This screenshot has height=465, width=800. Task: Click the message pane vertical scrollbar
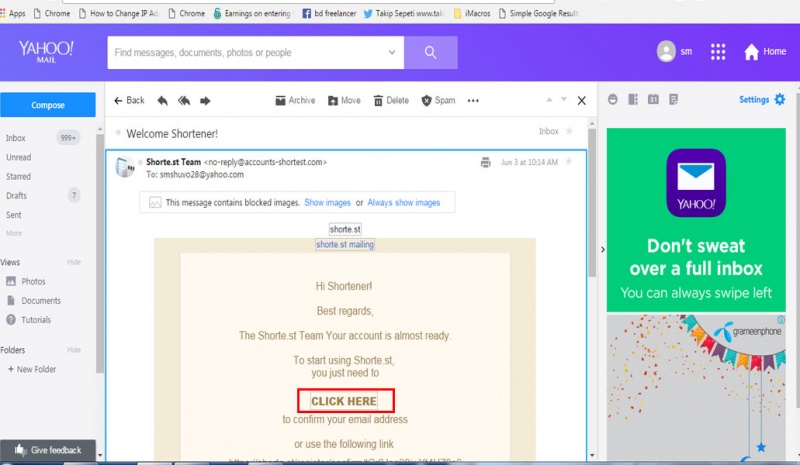pyautogui.click(x=592, y=203)
